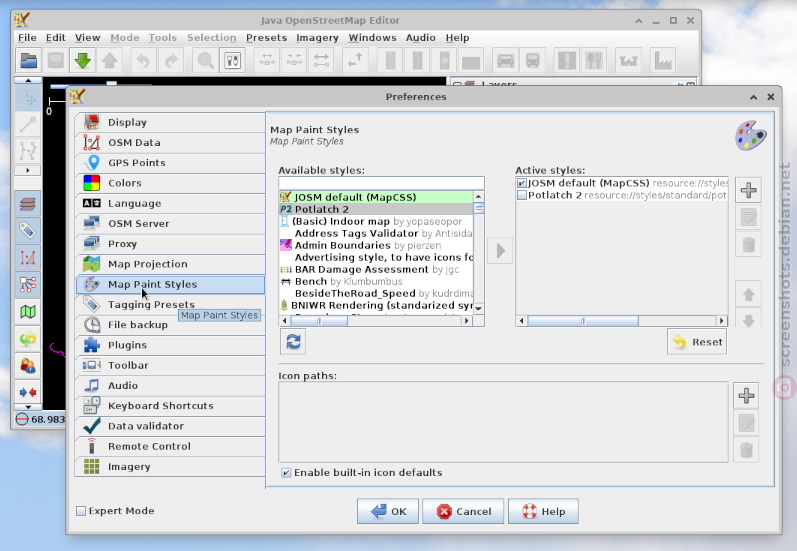Open the File menu
This screenshot has height=551, width=797.
(27, 38)
